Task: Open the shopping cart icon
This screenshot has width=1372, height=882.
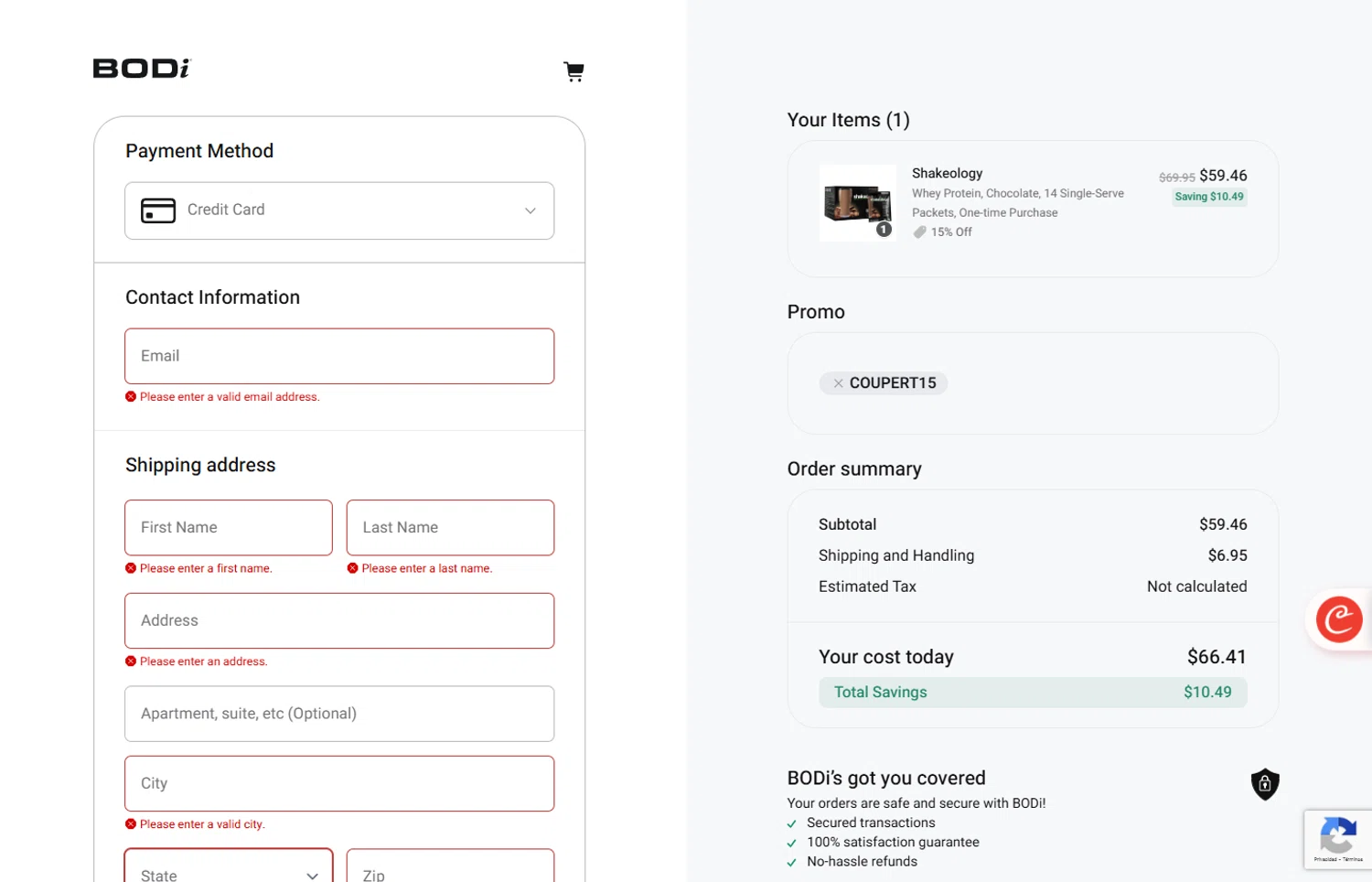Action: [x=573, y=71]
